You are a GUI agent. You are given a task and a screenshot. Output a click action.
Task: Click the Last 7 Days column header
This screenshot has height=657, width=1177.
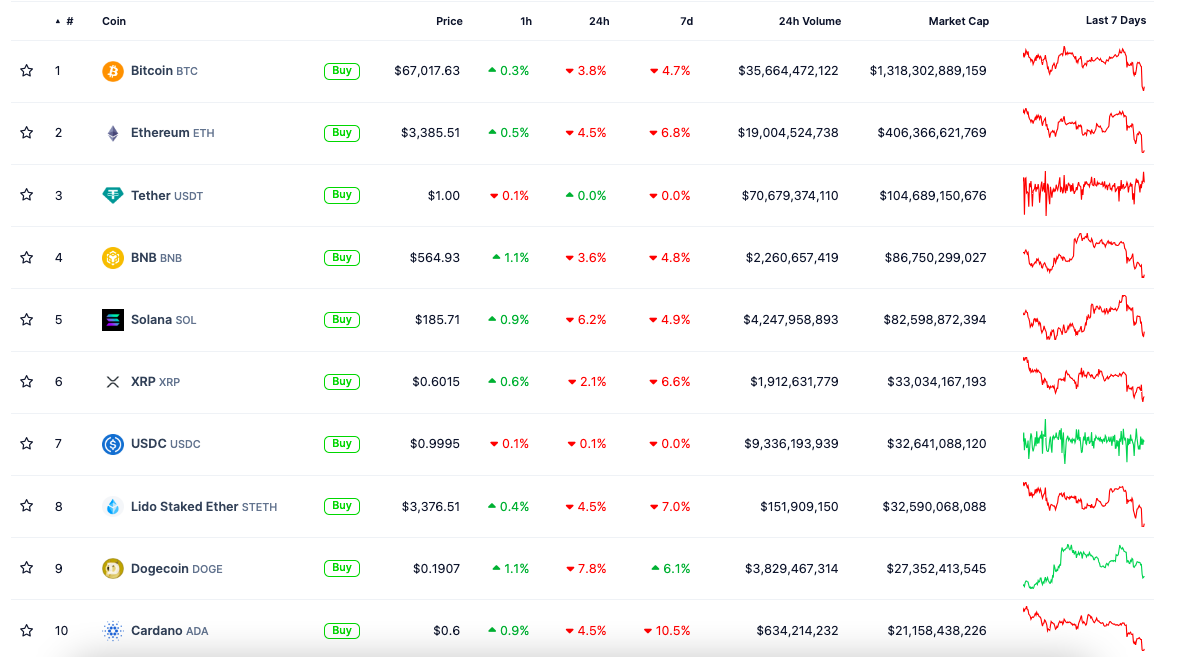coord(1115,20)
